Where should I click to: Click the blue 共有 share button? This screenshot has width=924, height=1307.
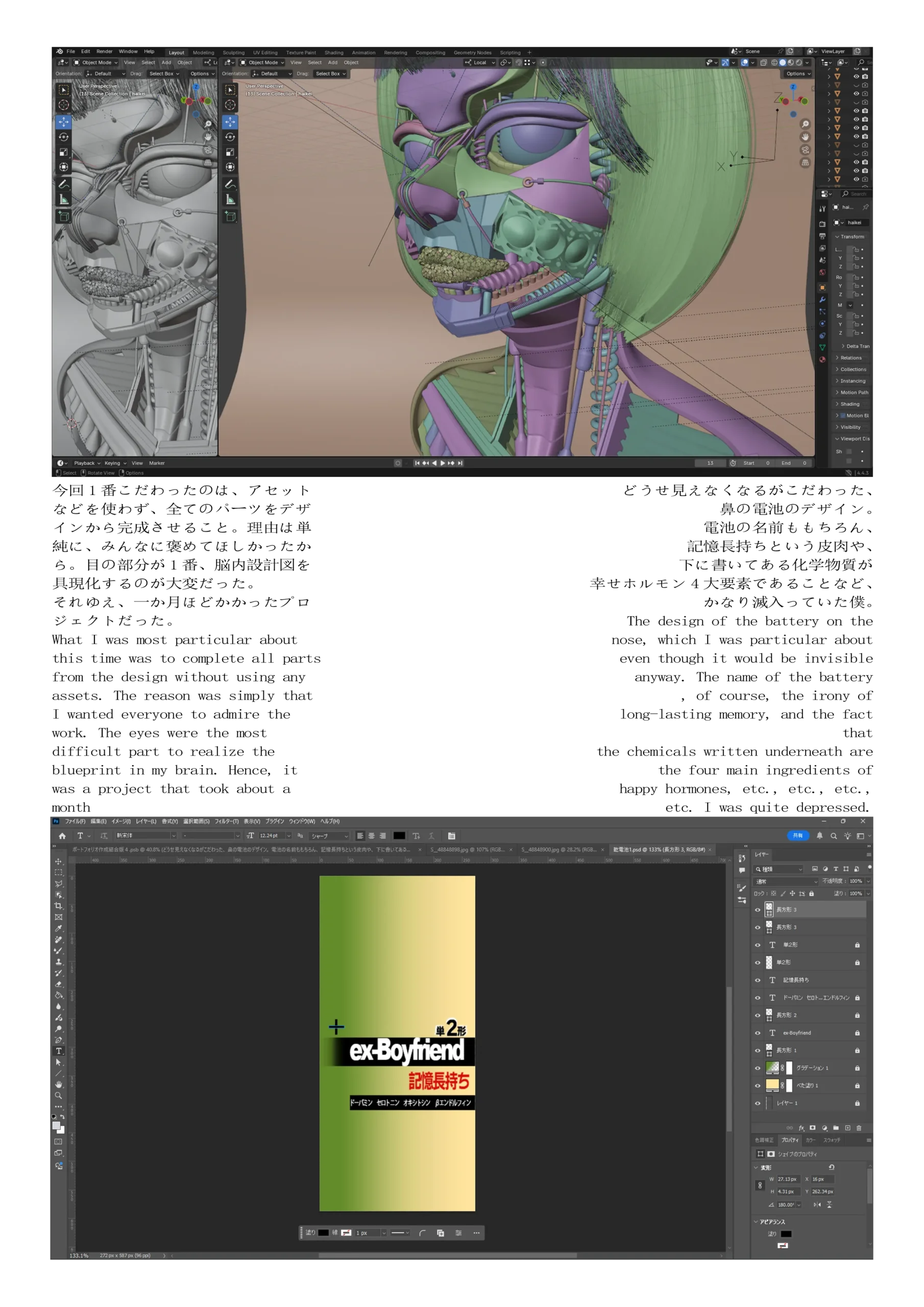pyautogui.click(x=797, y=835)
